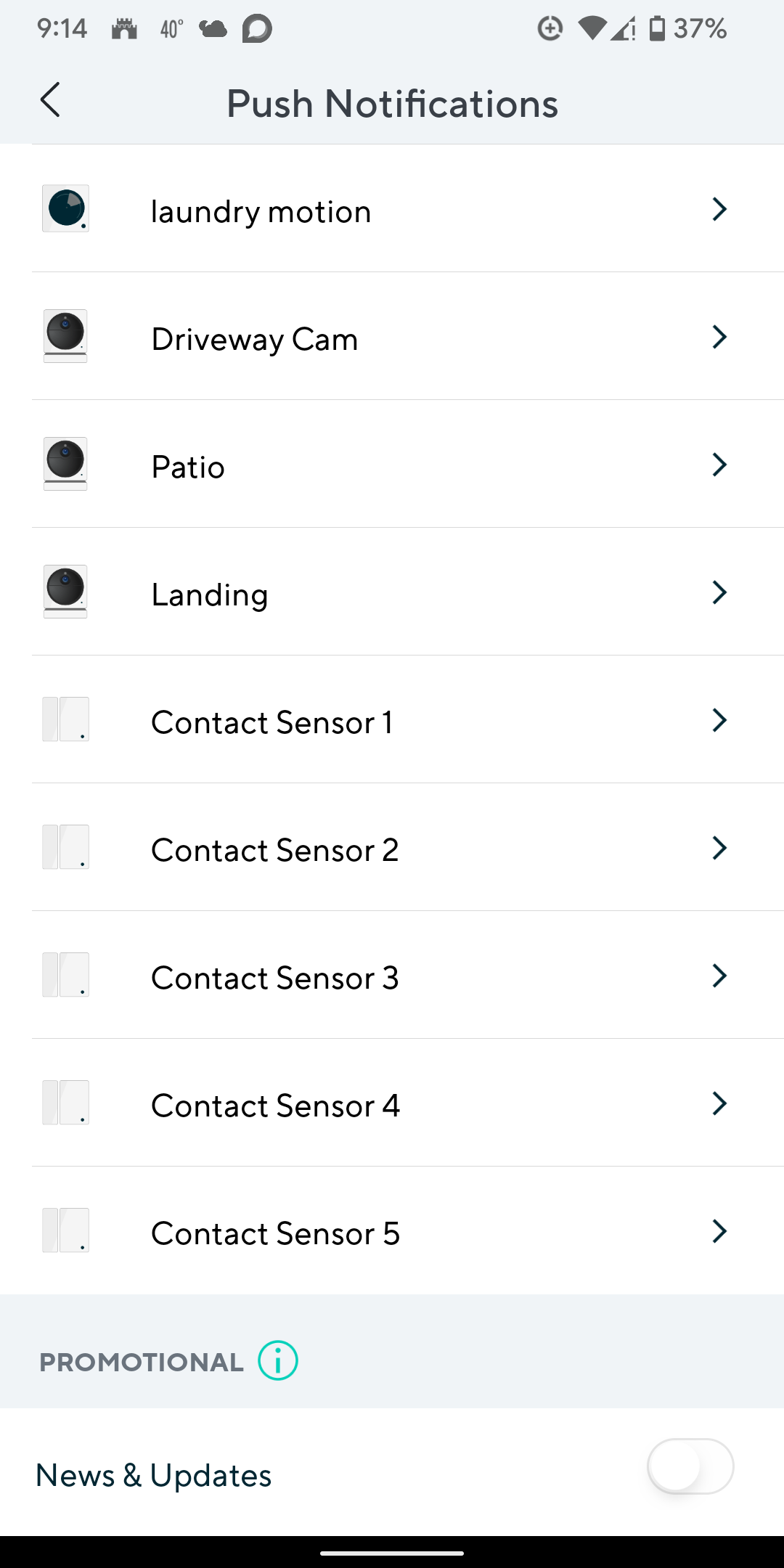Tap the Landing camera icon
This screenshot has height=1568, width=784.
tap(65, 592)
